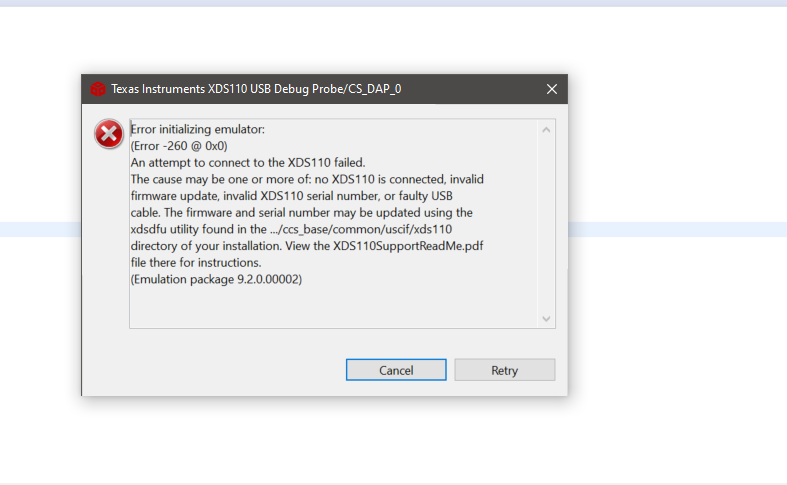Image resolution: width=787 pixels, height=485 pixels.
Task: Click the Cancel button
Action: click(396, 370)
